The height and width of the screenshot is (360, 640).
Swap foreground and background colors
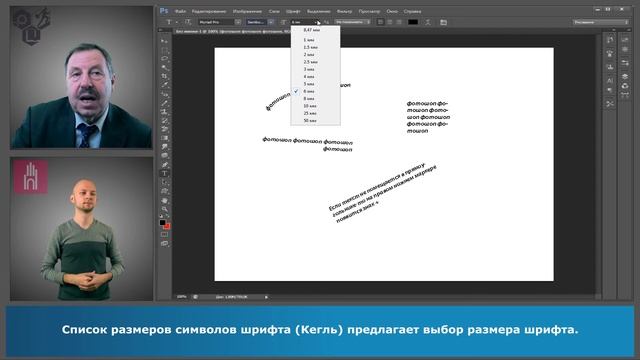[167, 216]
